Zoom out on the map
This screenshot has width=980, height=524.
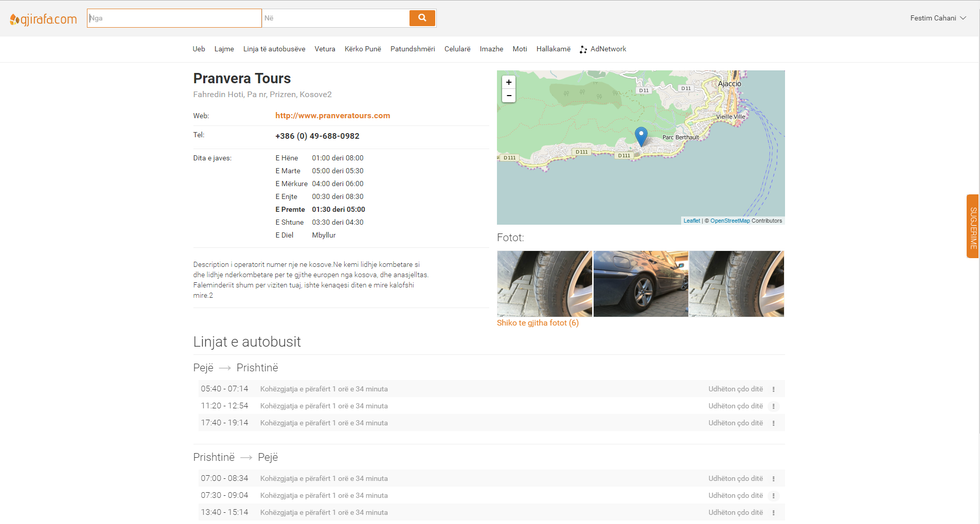509,96
